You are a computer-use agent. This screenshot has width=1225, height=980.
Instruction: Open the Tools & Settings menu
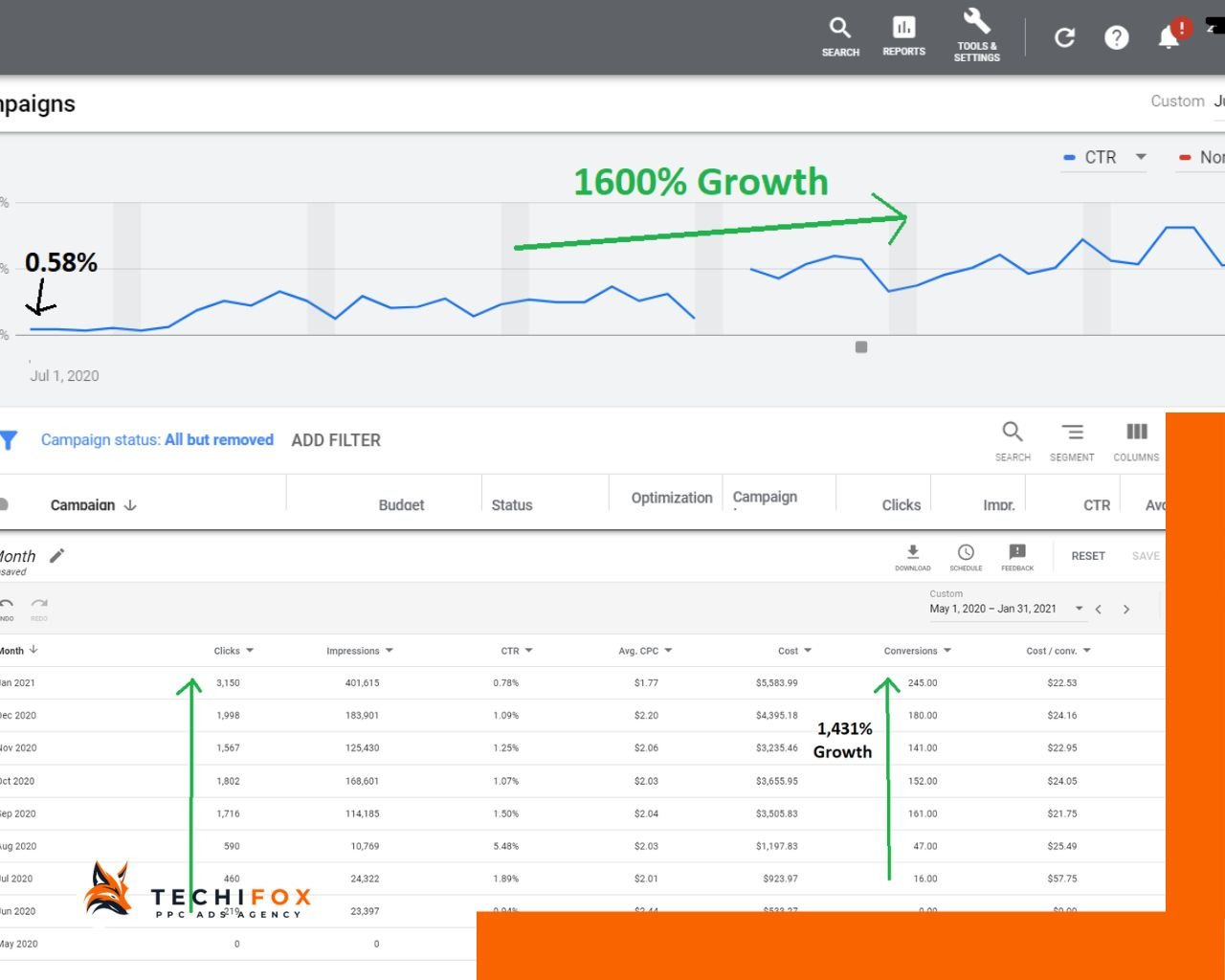976,36
